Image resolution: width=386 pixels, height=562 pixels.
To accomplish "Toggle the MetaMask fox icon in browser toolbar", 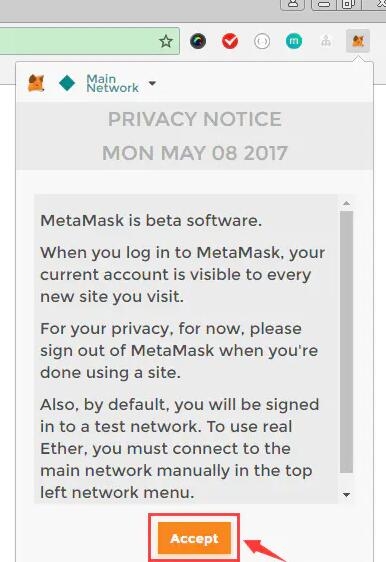I will pyautogui.click(x=358, y=41).
